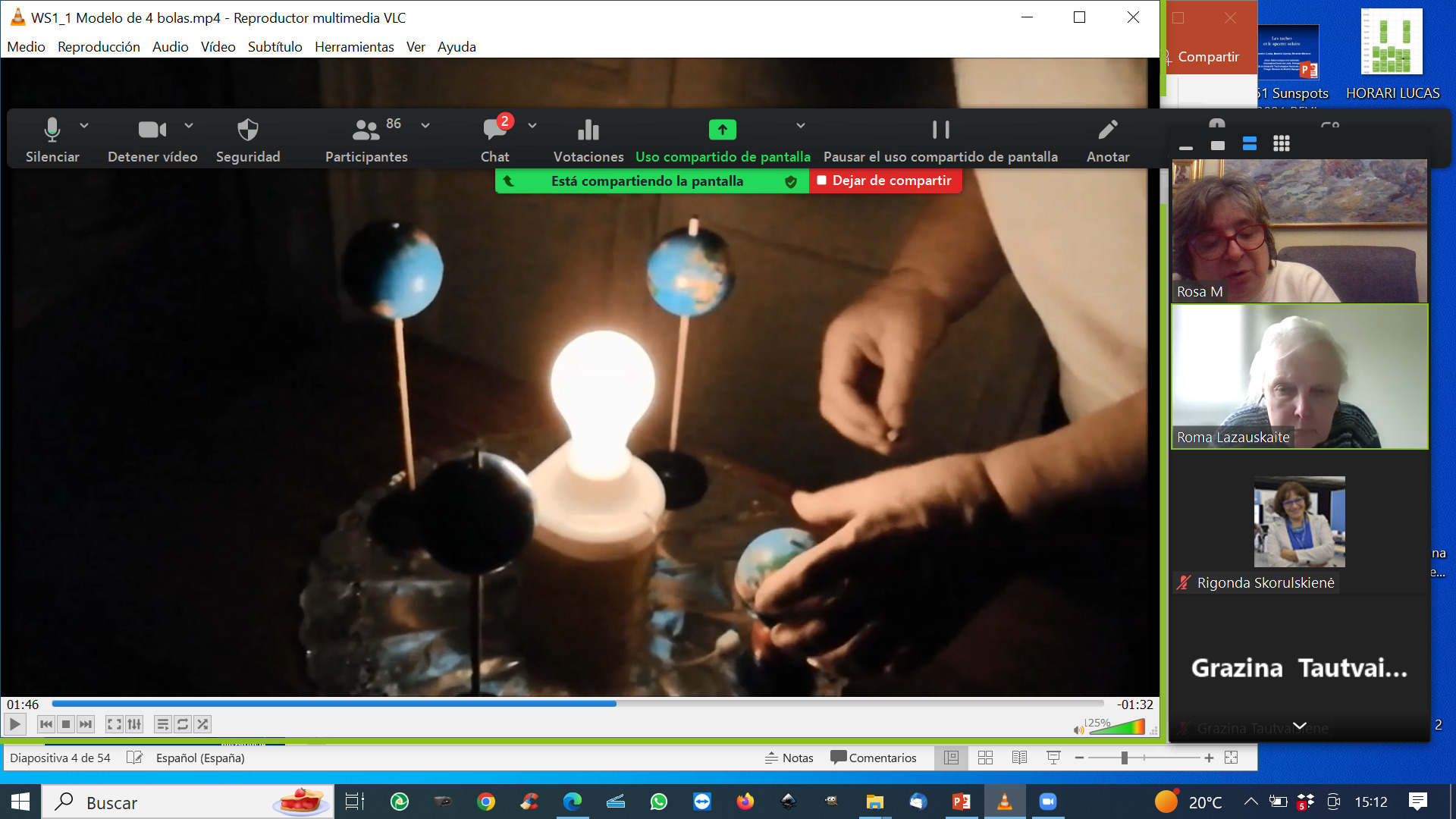Viewport: 1456px width, 819px height.
Task: Open Participantes panel in Zoom
Action: click(x=366, y=140)
